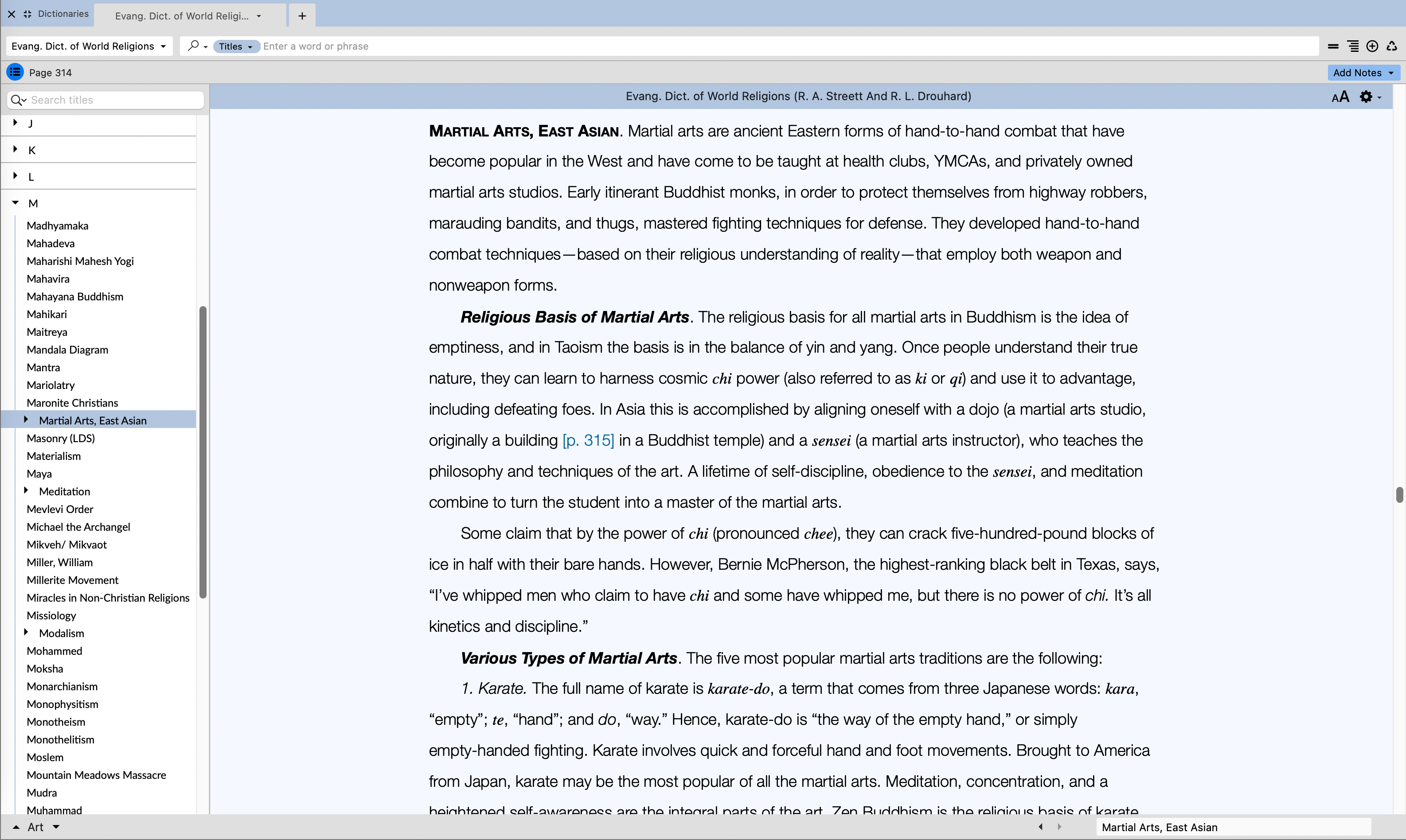Open the Madhyamaka entry
Image resolution: width=1406 pixels, height=840 pixels.
pos(58,226)
